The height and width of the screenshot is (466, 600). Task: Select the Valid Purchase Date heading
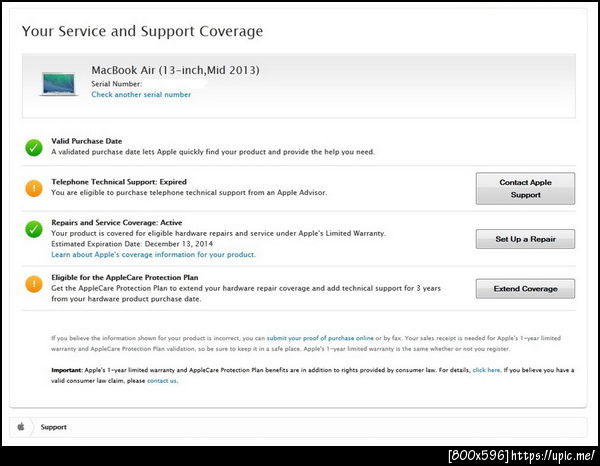[86, 141]
